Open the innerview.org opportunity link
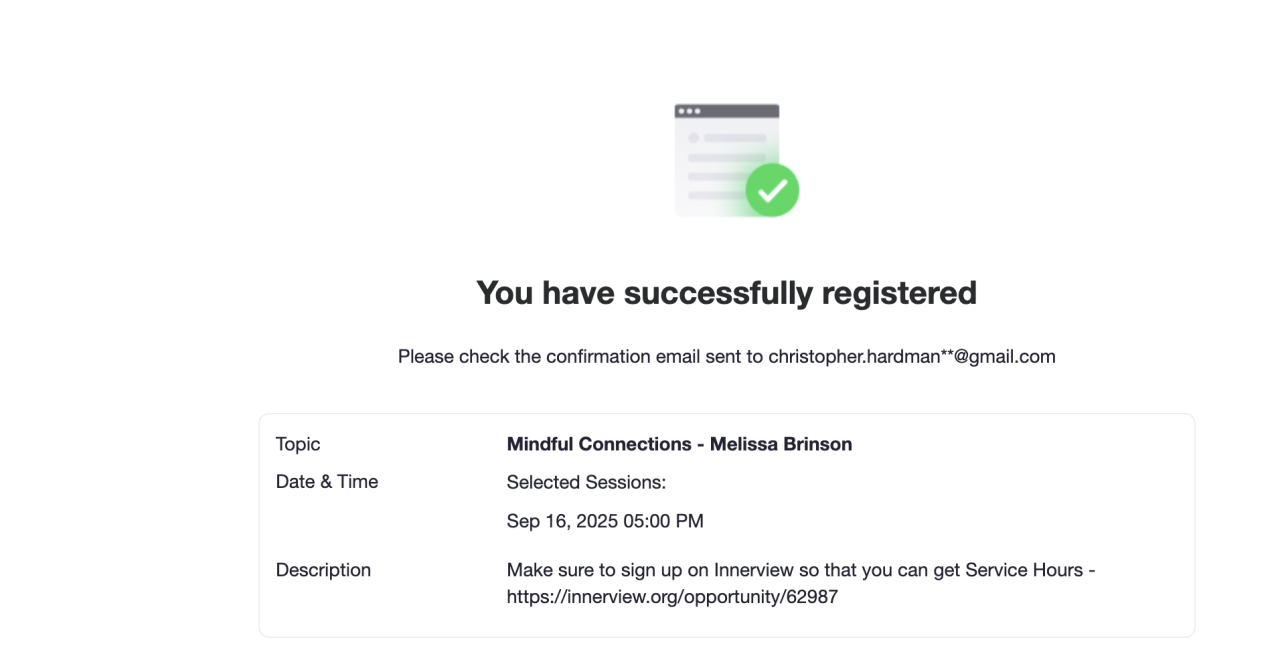1280x668 pixels. 672,597
